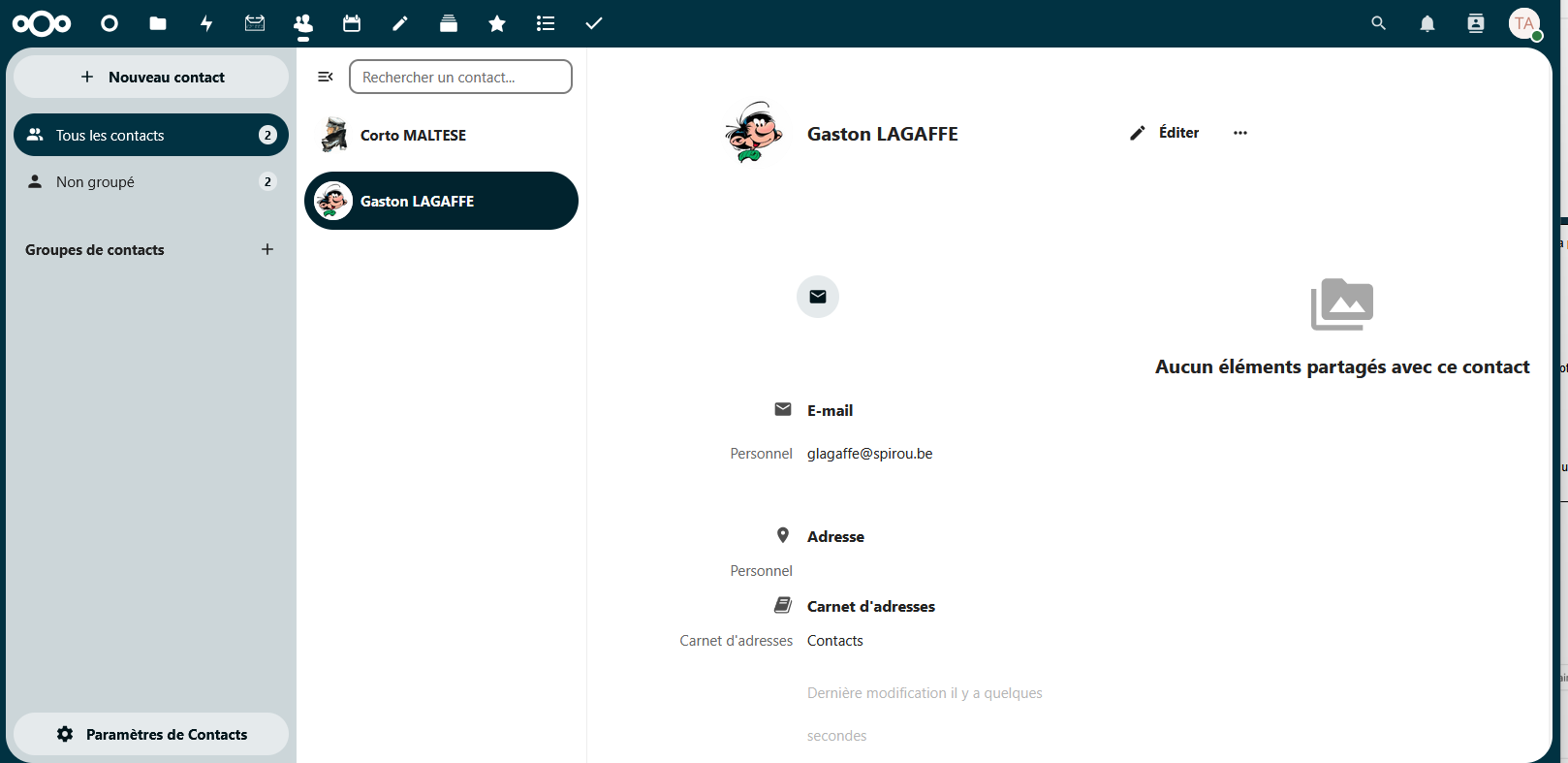The height and width of the screenshot is (763, 1568).
Task: Click the Groupes de contacts label
Action: tap(95, 250)
